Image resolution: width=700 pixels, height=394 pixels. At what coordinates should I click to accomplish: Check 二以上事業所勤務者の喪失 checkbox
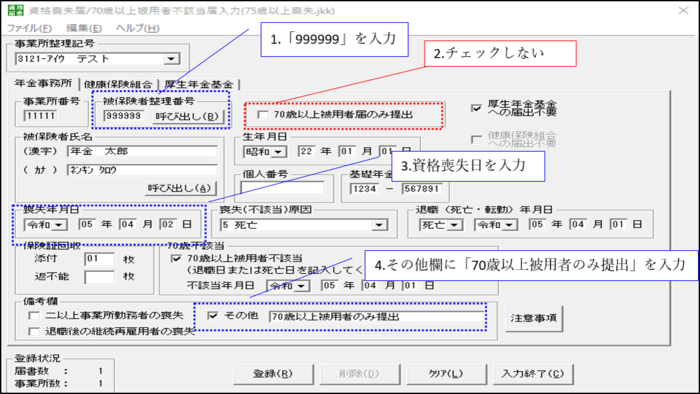point(34,316)
